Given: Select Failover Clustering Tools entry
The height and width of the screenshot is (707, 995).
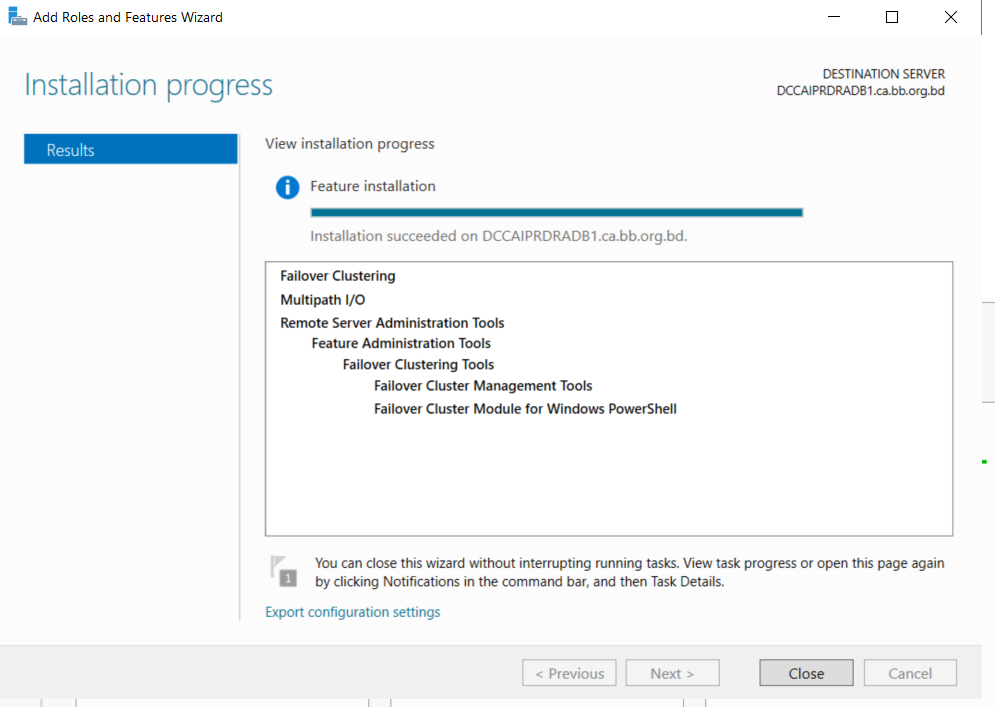Looking at the screenshot, I should [x=418, y=364].
